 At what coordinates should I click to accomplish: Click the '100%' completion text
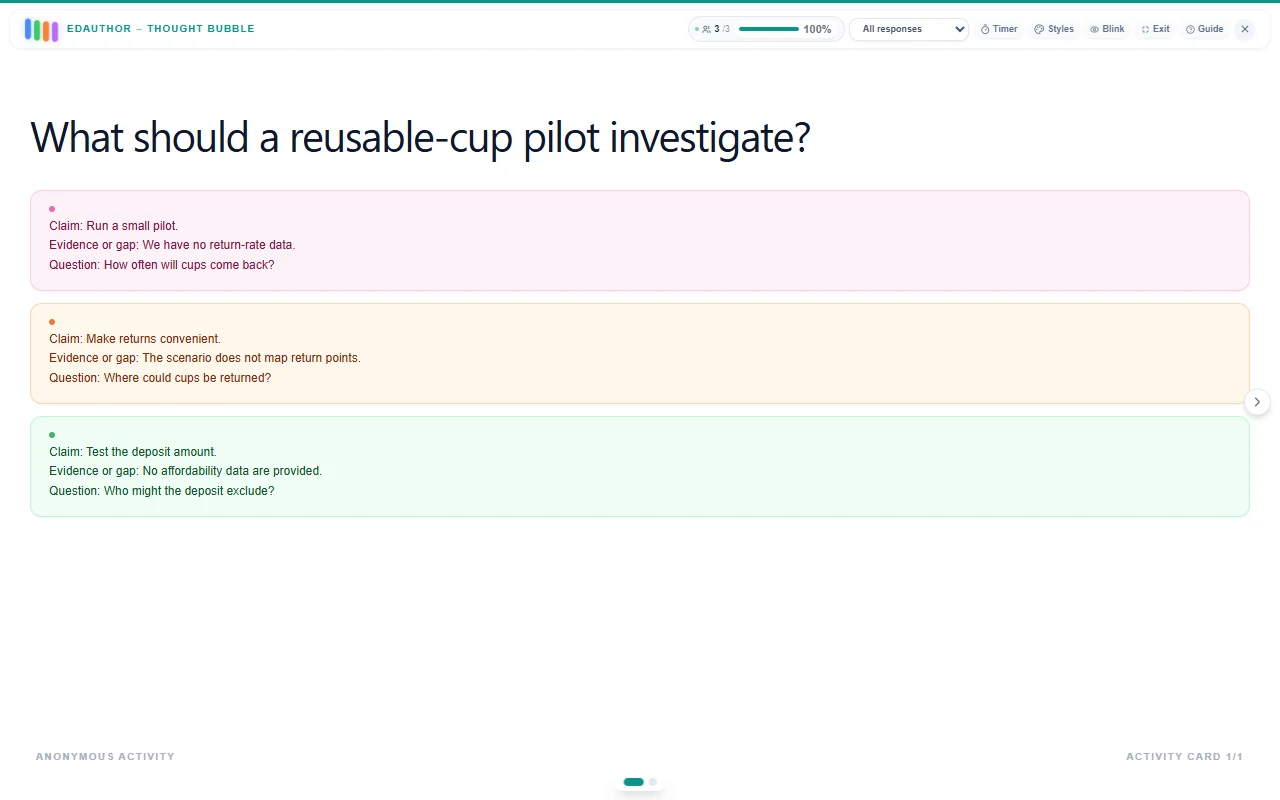(817, 29)
